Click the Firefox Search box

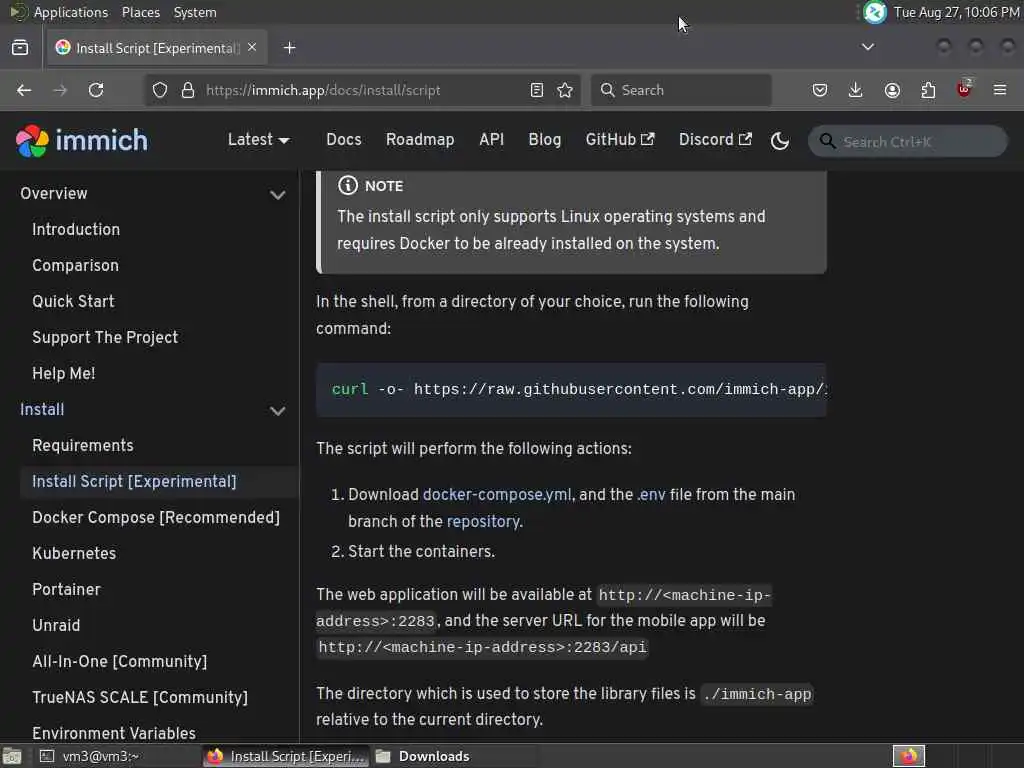pyautogui.click(x=681, y=90)
